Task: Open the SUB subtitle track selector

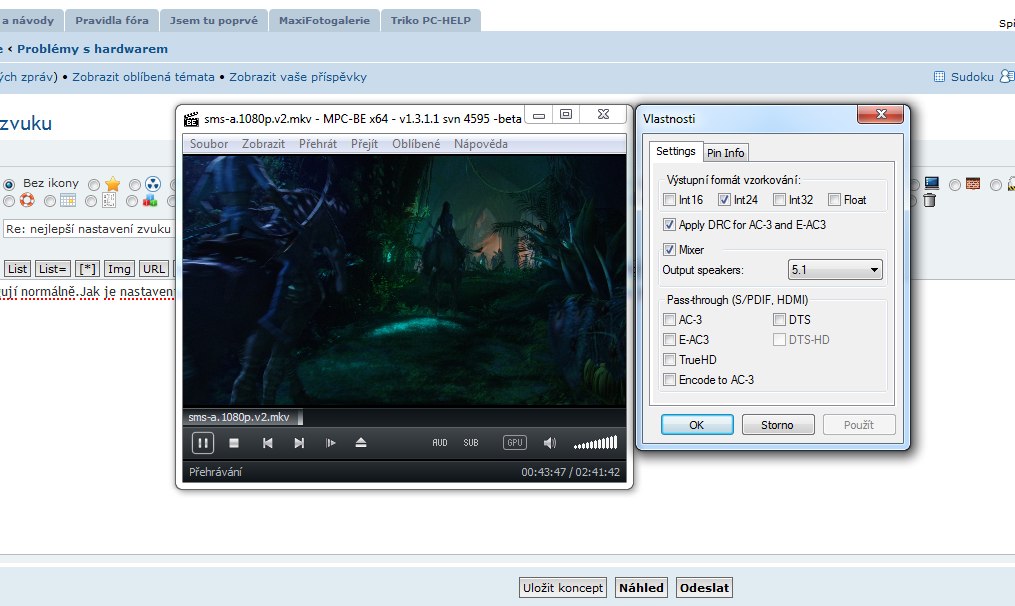Action: click(x=471, y=443)
